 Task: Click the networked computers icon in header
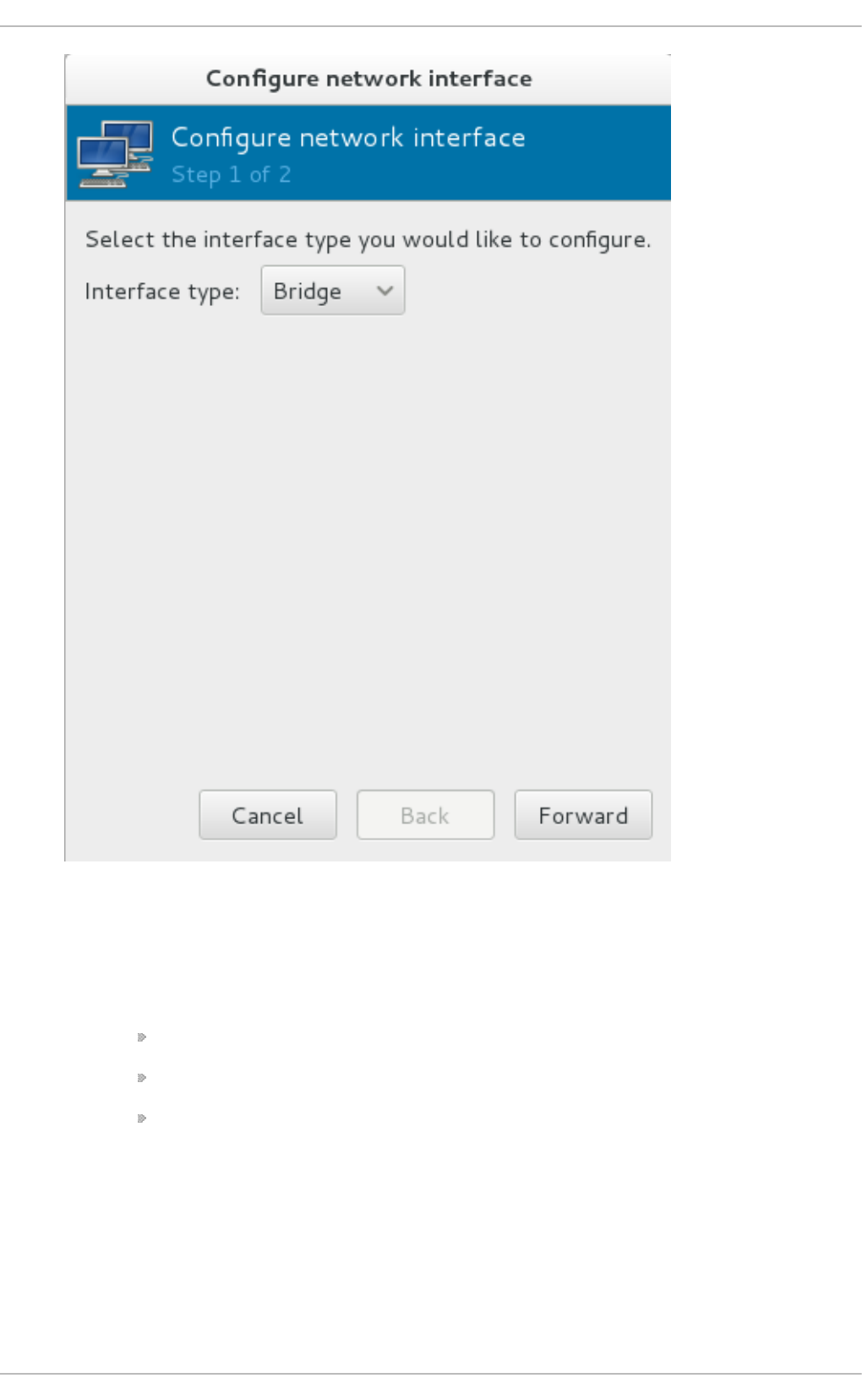(x=115, y=154)
